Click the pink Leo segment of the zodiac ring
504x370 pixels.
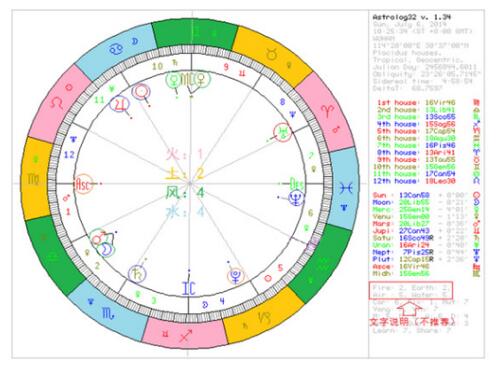click(60, 104)
